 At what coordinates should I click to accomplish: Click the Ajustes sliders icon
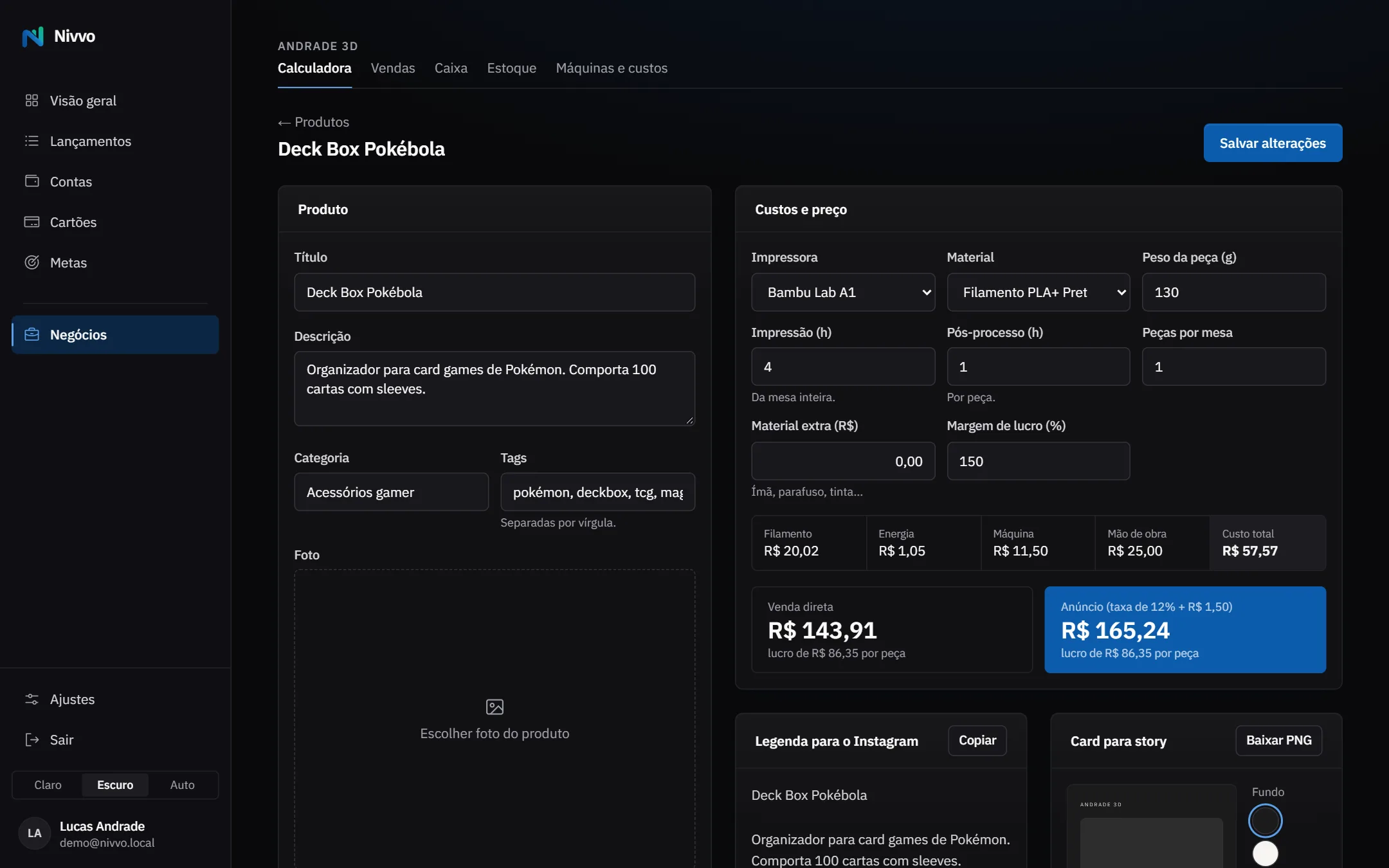32,699
